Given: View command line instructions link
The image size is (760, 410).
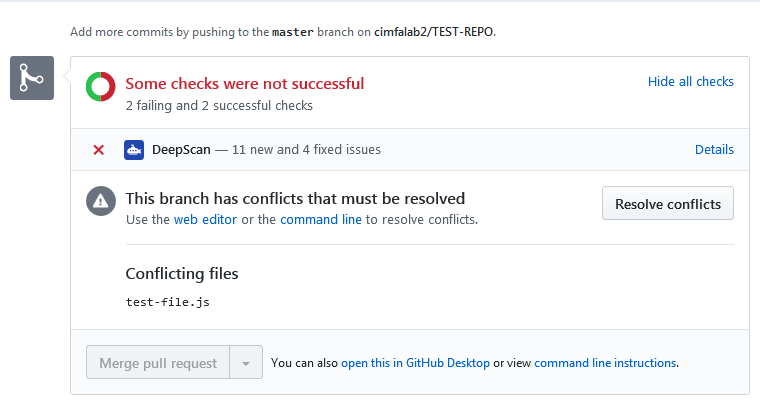Looking at the screenshot, I should (x=605, y=363).
